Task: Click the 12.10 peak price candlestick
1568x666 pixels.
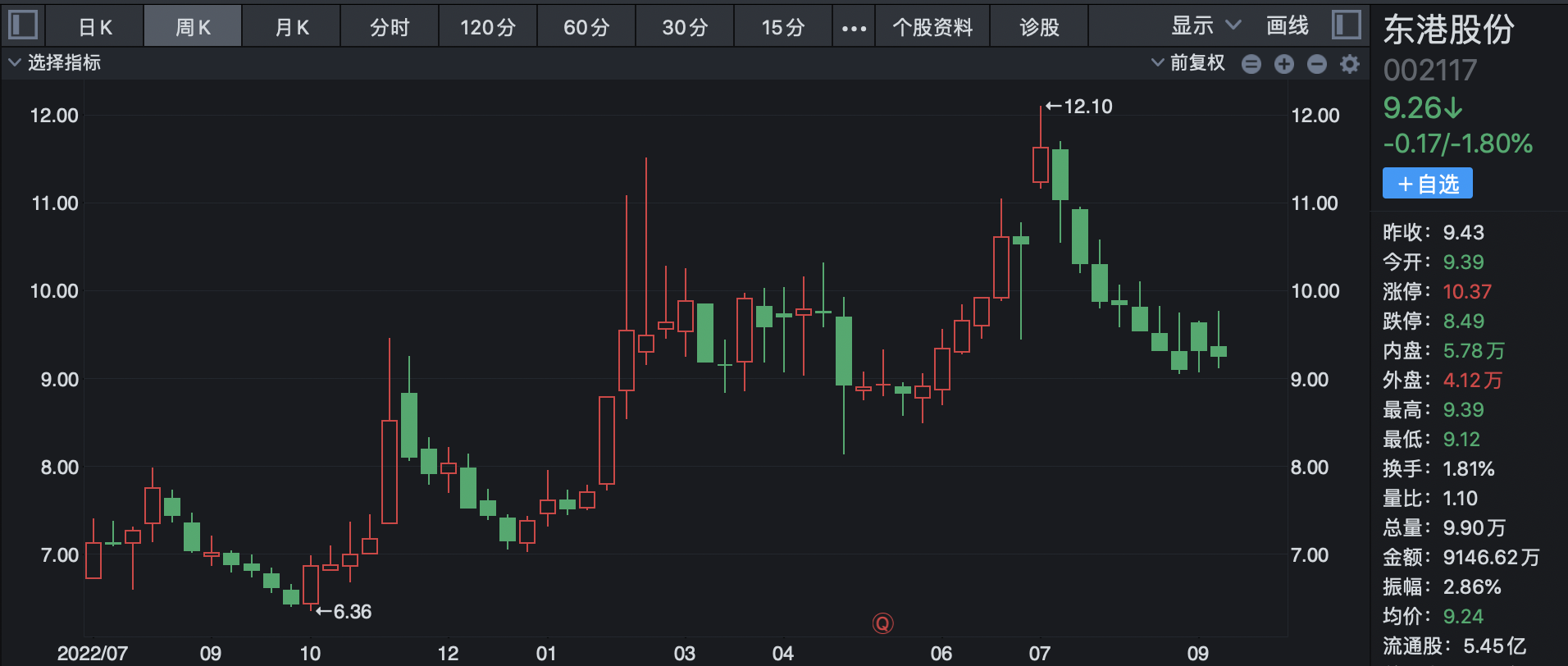Action: click(x=1041, y=164)
